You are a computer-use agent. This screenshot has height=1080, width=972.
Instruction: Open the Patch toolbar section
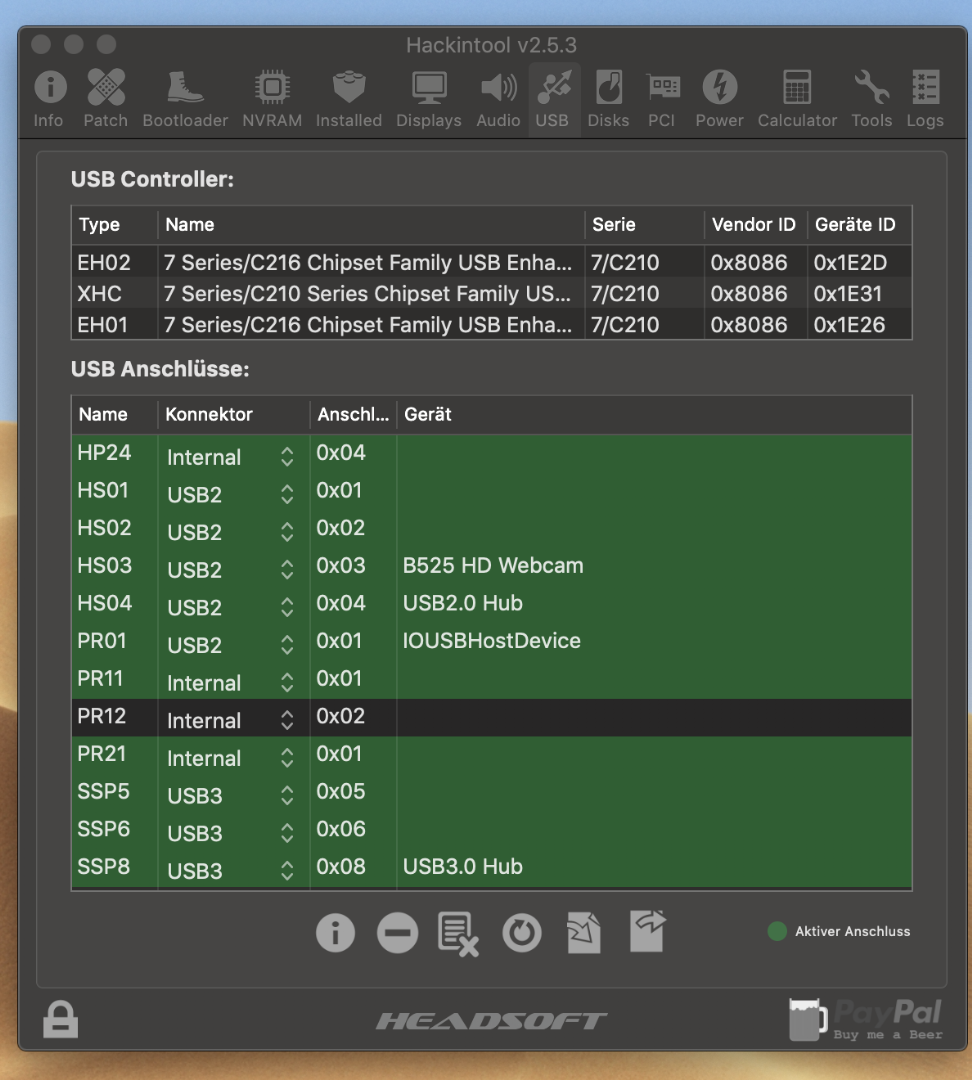(x=105, y=99)
